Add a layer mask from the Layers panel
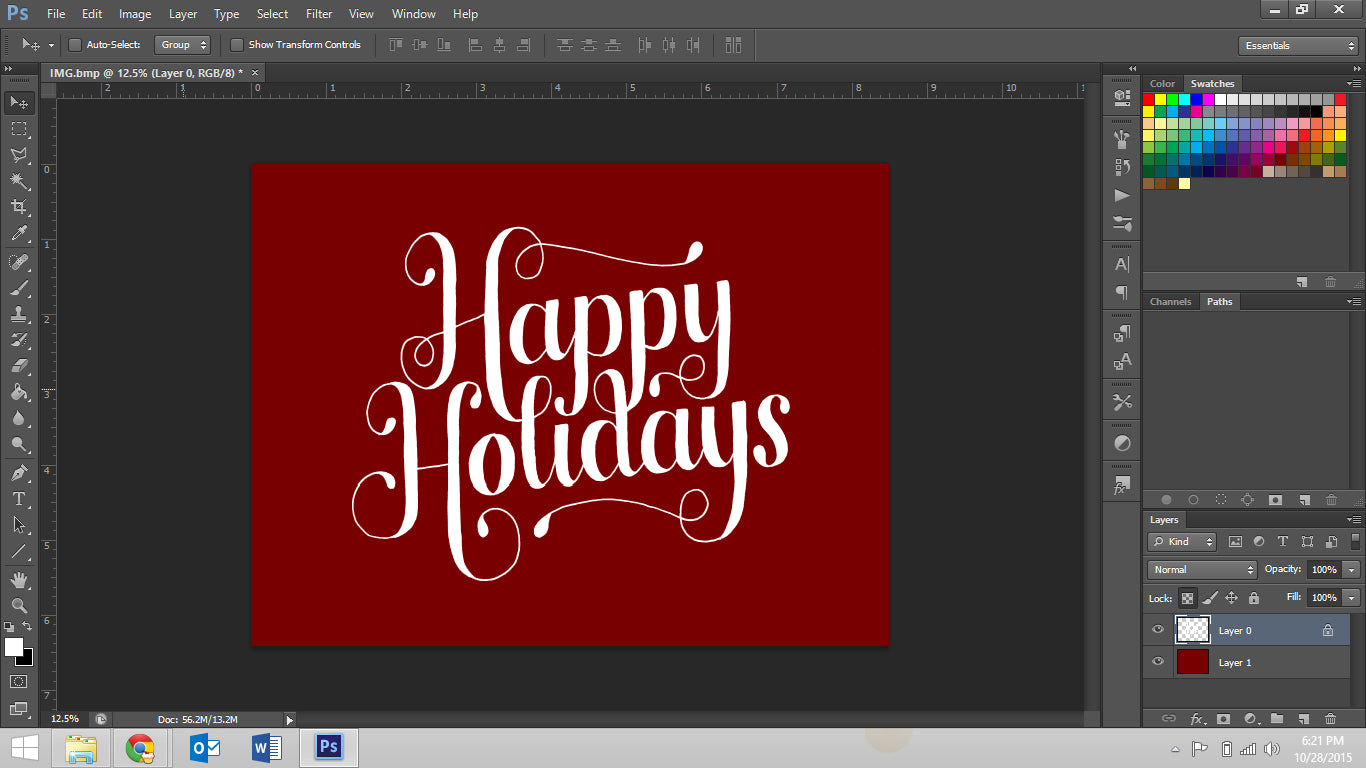 point(1223,718)
